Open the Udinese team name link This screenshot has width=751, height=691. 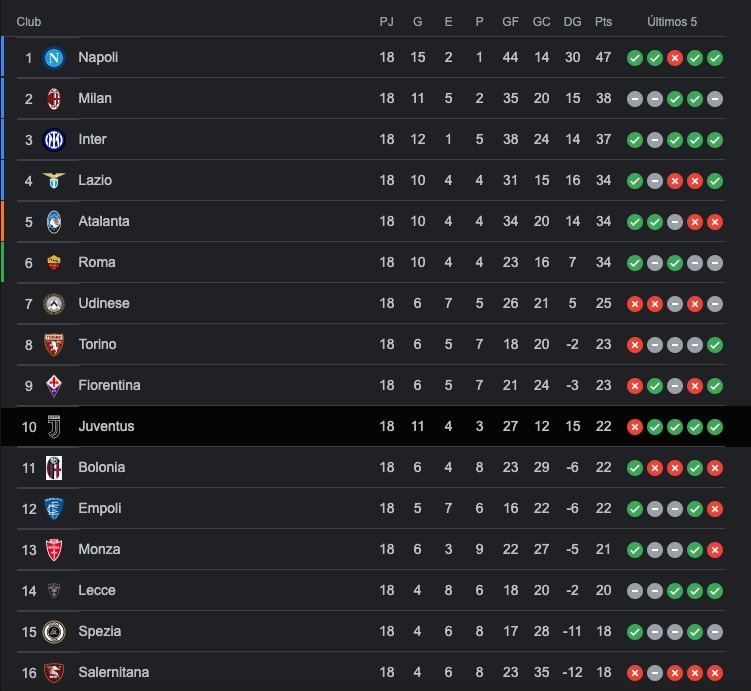point(104,304)
